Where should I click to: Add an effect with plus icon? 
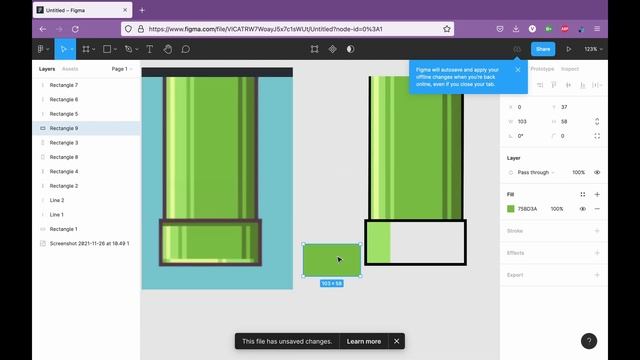point(597,253)
